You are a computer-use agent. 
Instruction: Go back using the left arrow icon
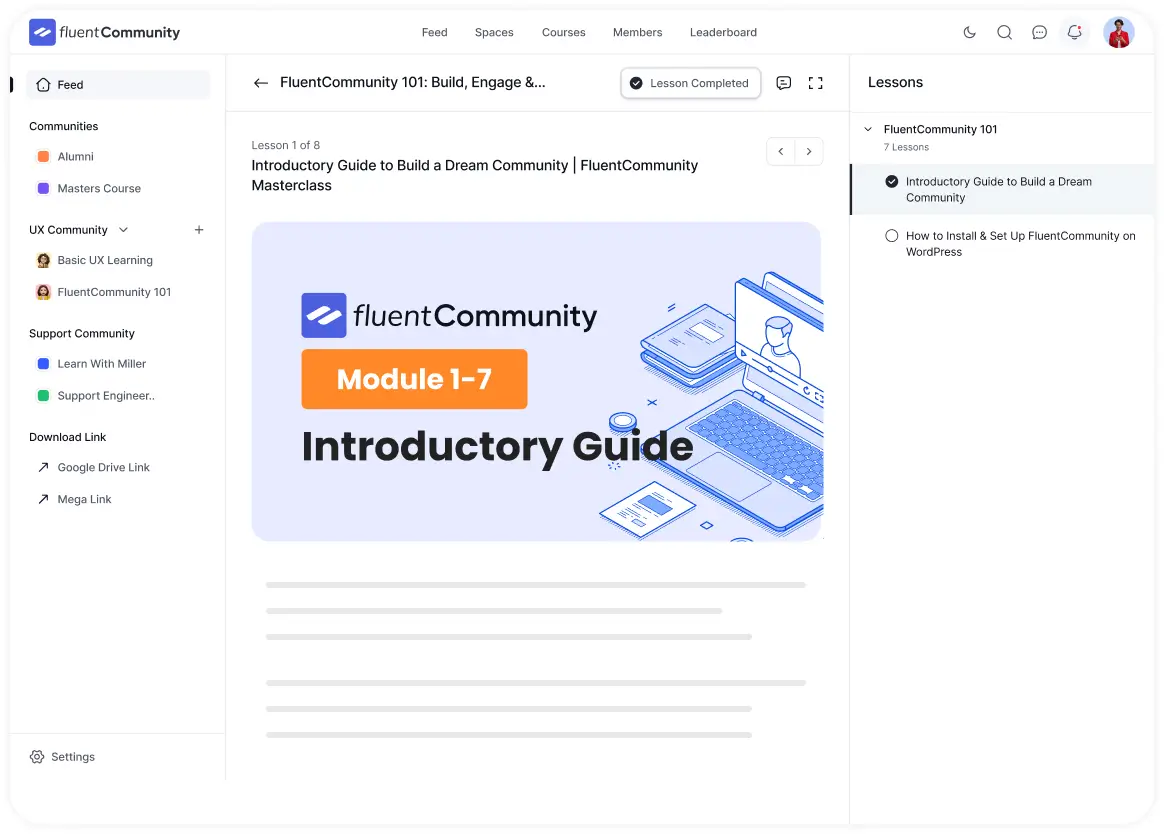point(261,82)
